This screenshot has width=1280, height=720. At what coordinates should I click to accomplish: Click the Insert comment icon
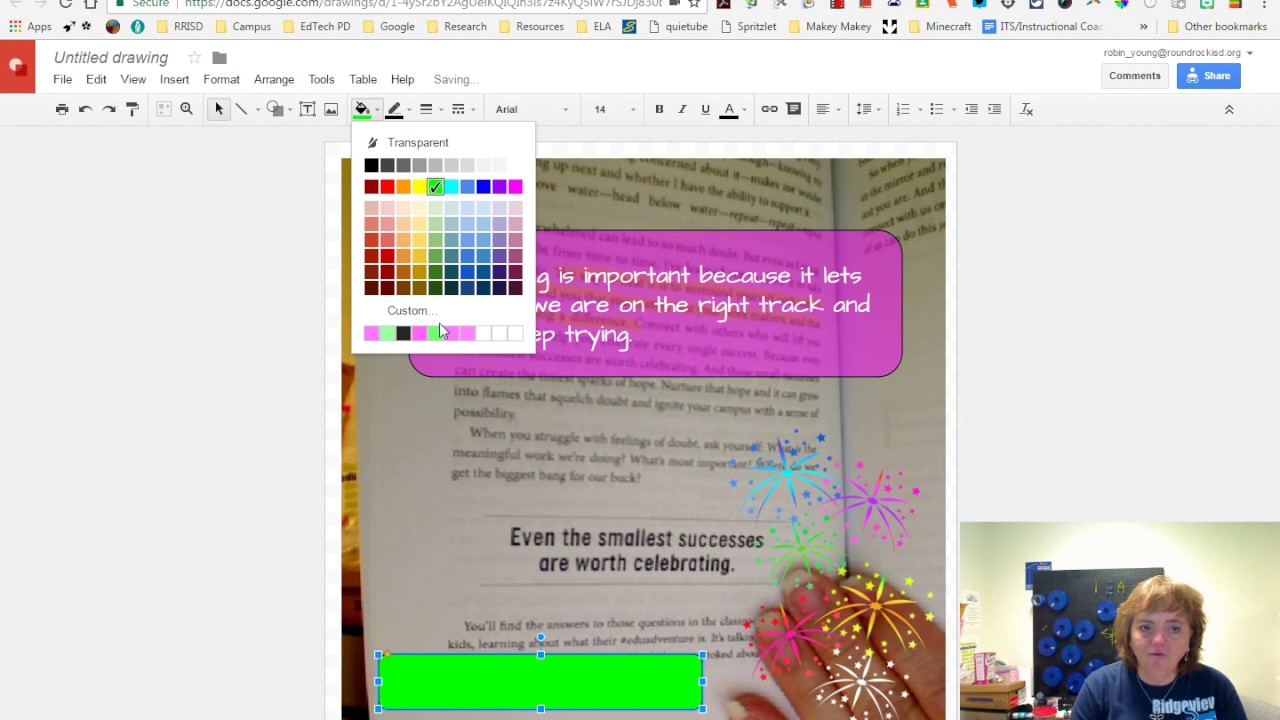pos(794,109)
